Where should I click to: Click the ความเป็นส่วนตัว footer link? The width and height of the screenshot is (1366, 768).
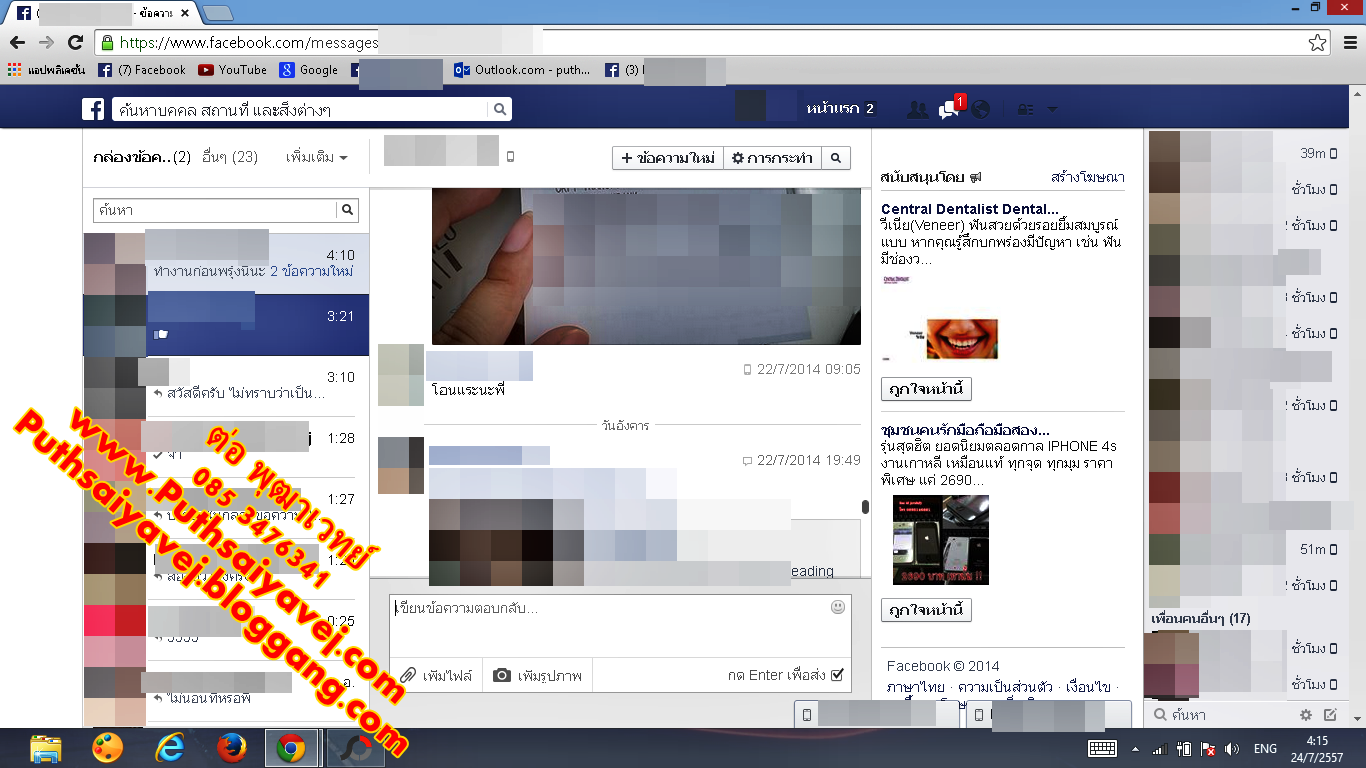[x=1005, y=688]
